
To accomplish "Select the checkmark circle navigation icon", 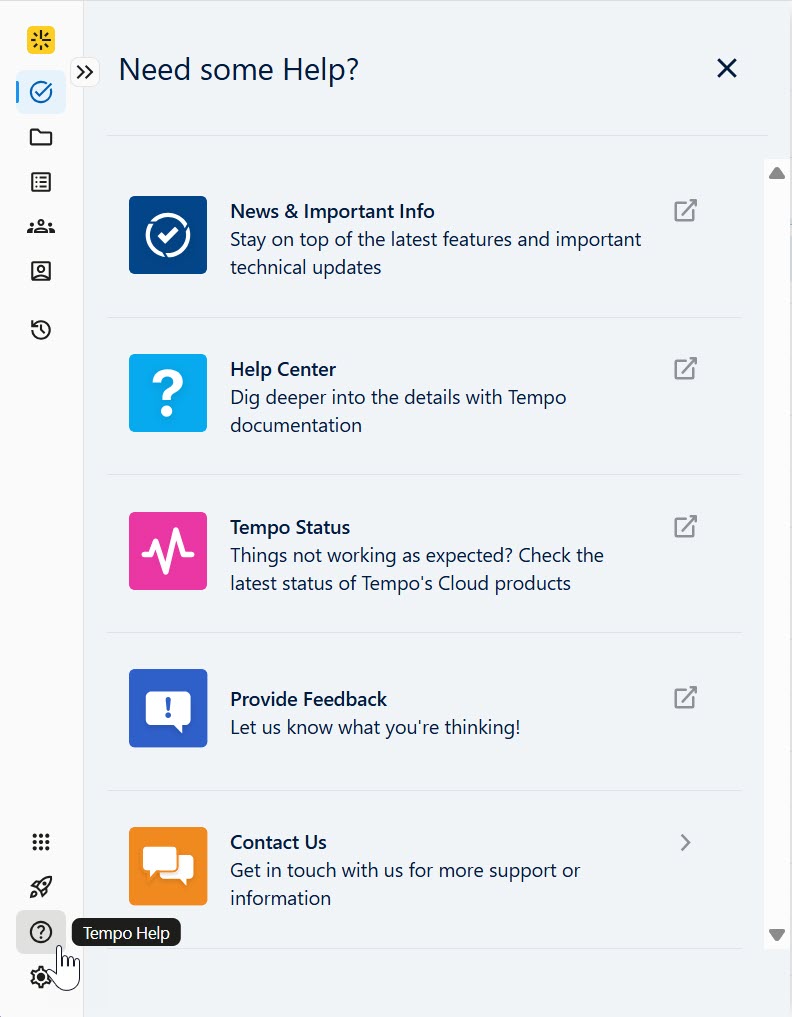I will (40, 91).
